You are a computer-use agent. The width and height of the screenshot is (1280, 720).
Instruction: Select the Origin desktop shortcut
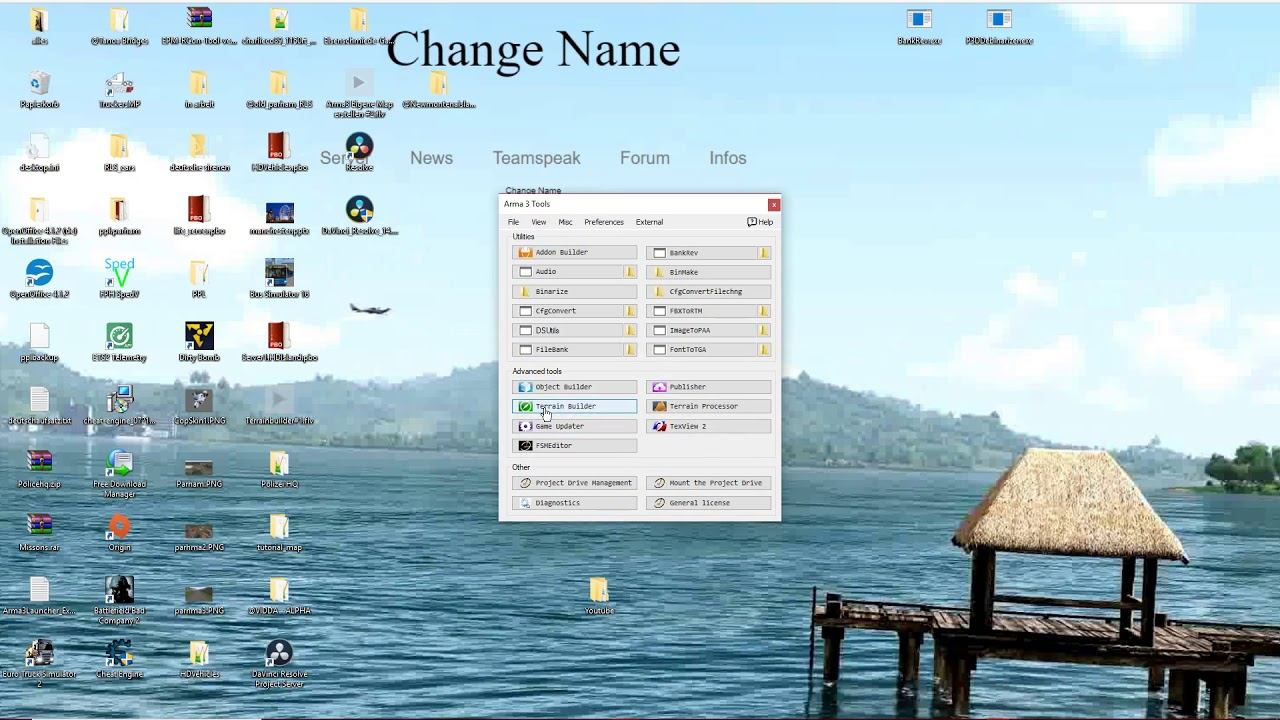click(119, 532)
